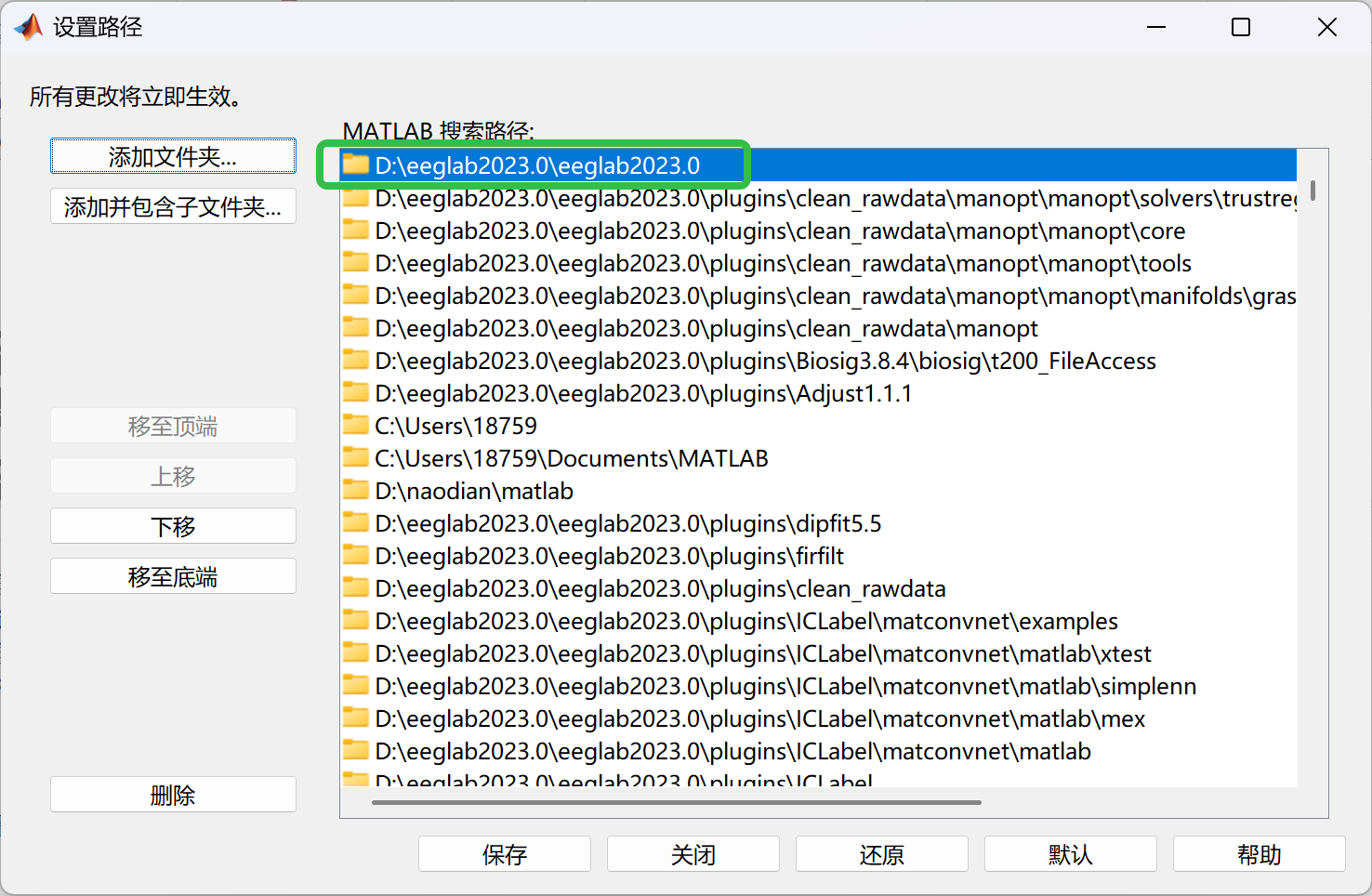This screenshot has height=896, width=1372.
Task: Select path ending matconvnet\examples
Action: (x=819, y=621)
